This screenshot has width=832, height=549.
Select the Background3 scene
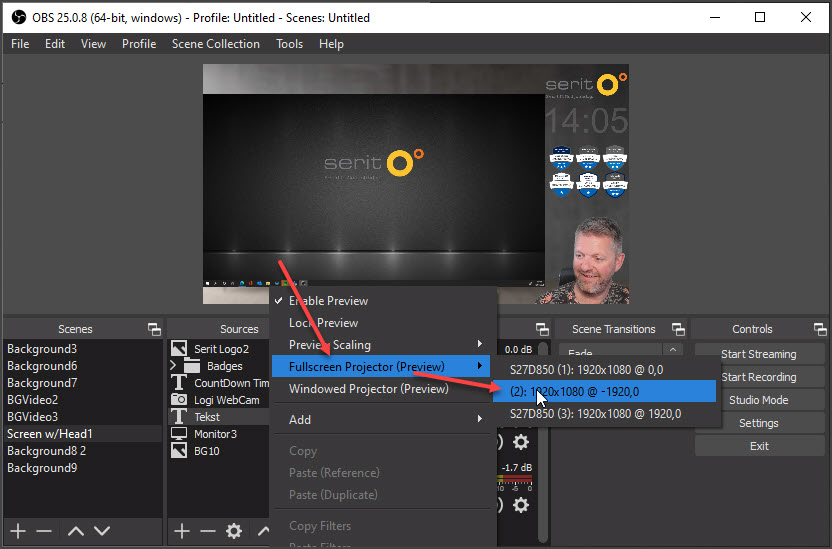(82, 348)
